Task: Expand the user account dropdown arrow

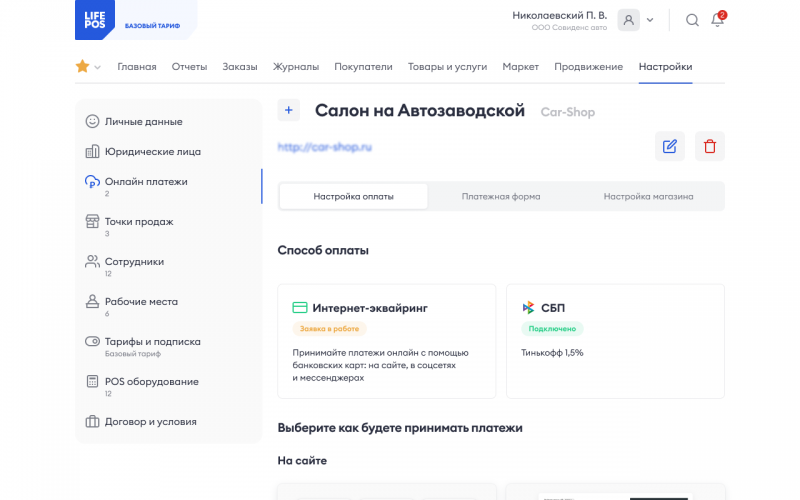Action: [650, 20]
